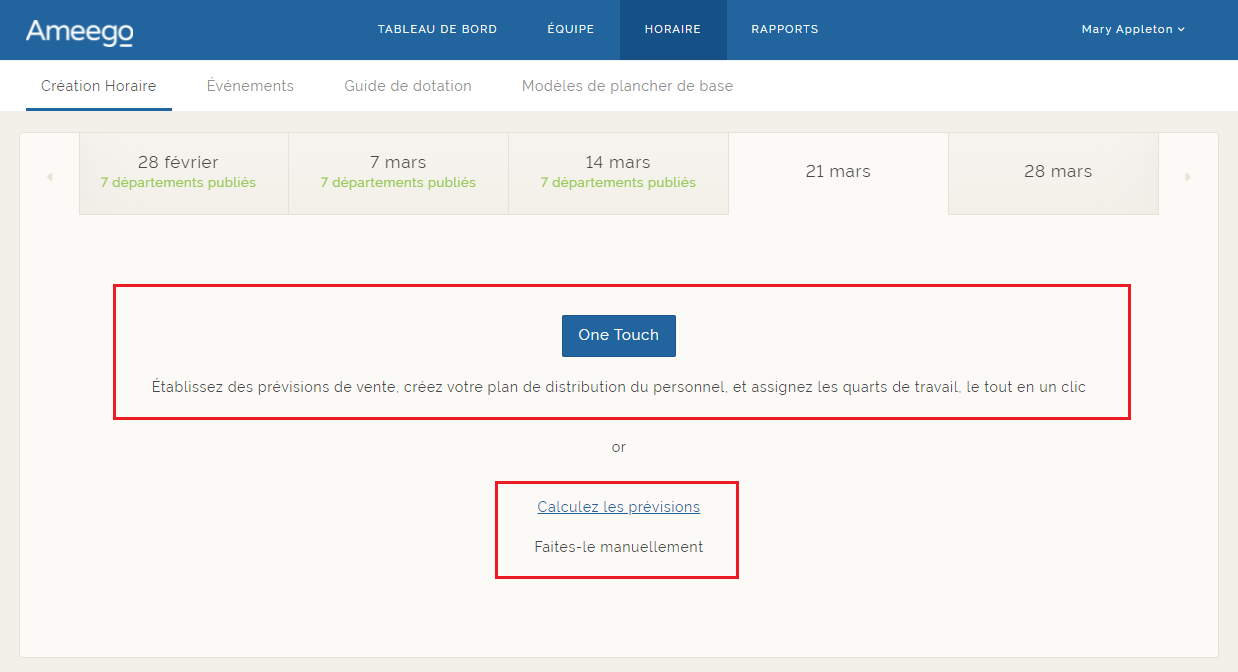The height and width of the screenshot is (672, 1238).
Task: Open the Mary Appleton account menu
Action: click(x=1131, y=29)
